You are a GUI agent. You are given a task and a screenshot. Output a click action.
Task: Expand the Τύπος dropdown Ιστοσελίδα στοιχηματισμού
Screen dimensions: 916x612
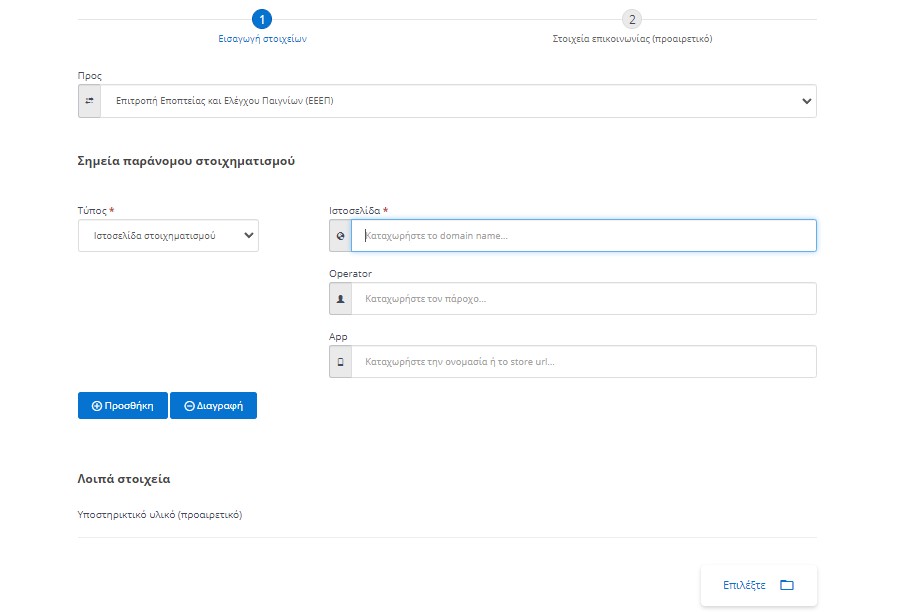(x=168, y=236)
